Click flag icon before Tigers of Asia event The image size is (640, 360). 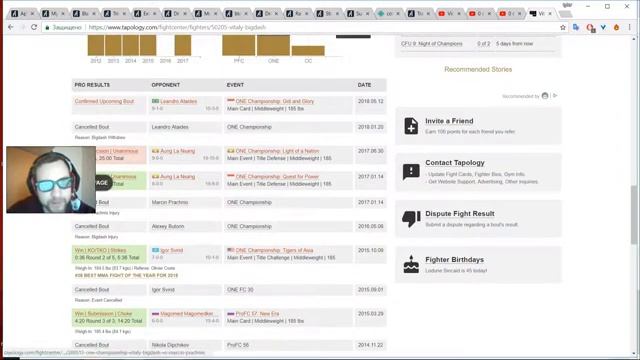231,250
